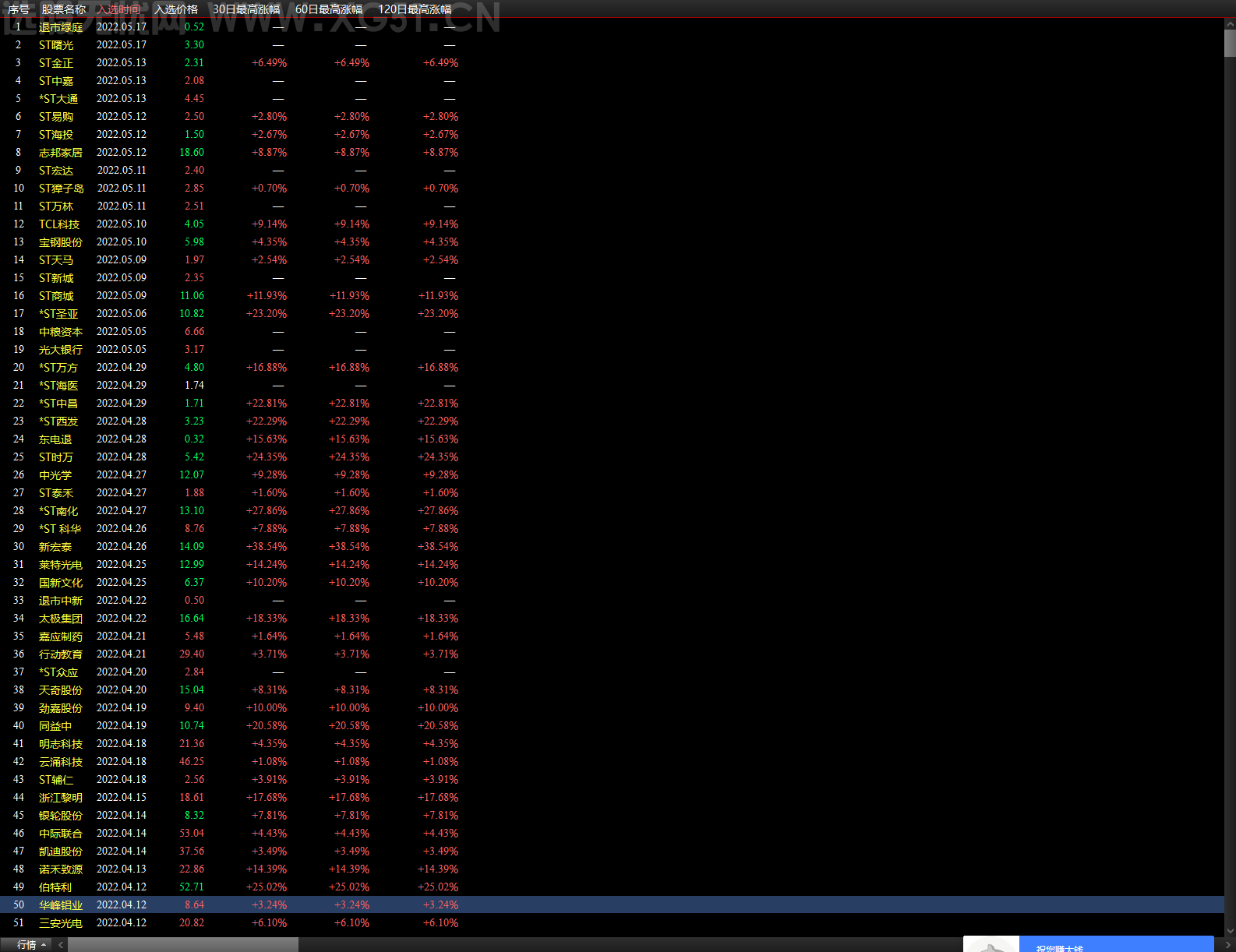Select stock 国新文化
The image size is (1236, 952).
click(x=61, y=583)
